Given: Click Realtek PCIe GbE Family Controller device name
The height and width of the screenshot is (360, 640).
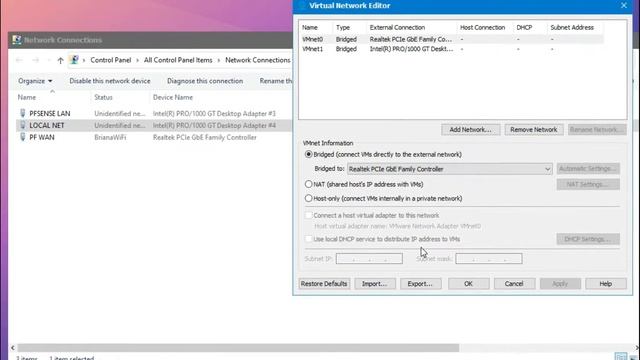Looking at the screenshot, I should [x=204, y=137].
